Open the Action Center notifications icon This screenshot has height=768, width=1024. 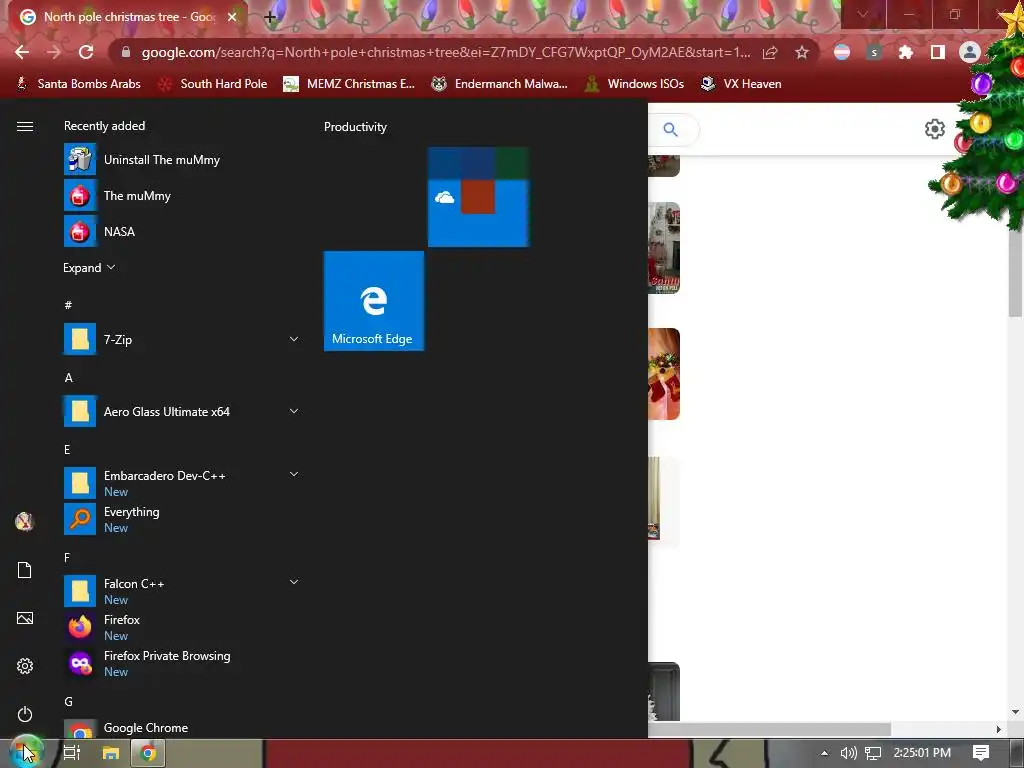[x=981, y=753]
